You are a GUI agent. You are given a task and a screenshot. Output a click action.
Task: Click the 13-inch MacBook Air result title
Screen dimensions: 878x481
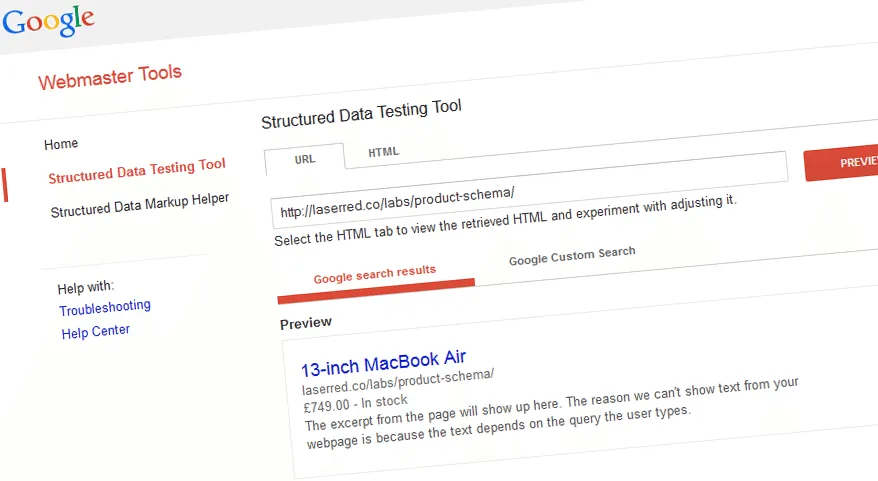pos(384,363)
